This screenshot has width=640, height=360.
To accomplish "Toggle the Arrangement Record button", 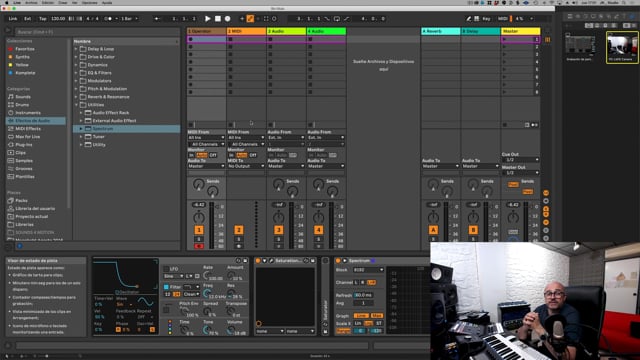I will click(228, 18).
